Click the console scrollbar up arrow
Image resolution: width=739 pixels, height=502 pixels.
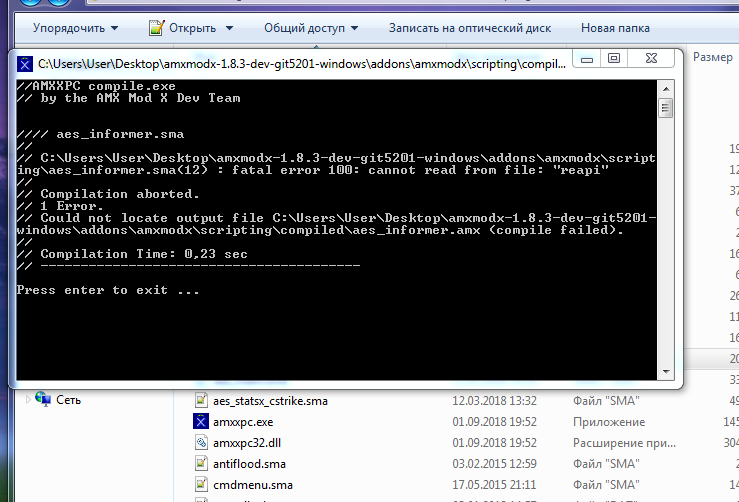click(665, 89)
